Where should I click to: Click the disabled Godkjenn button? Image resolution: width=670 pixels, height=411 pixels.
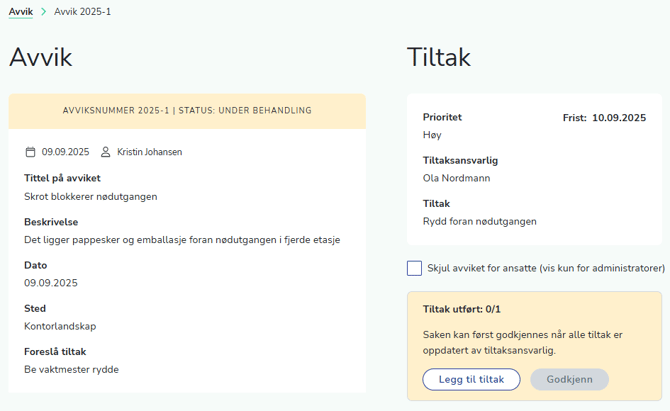pyautogui.click(x=570, y=379)
